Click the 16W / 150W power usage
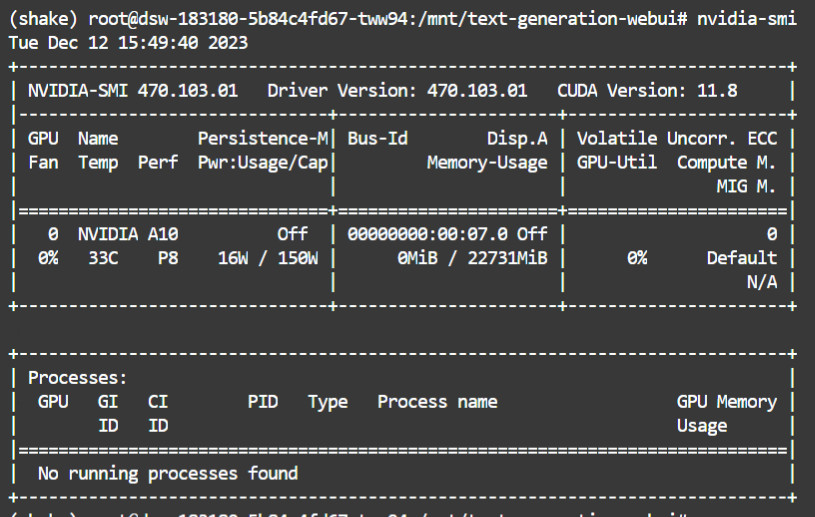Screen dimensions: 815x517 click(x=267, y=257)
